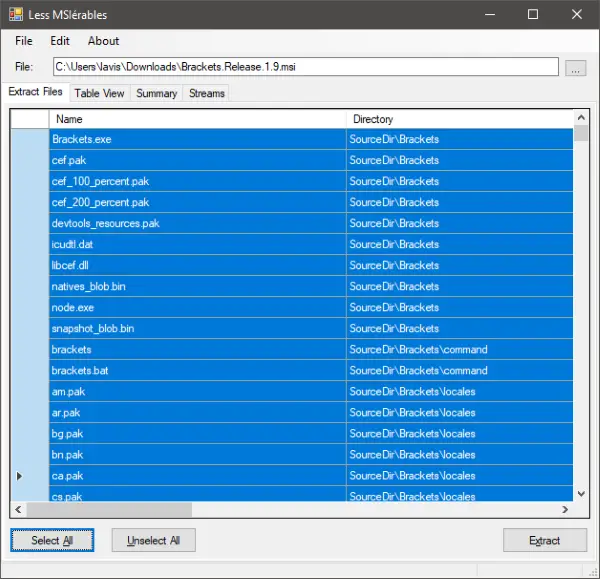The width and height of the screenshot is (600, 579).
Task: Click the row header arrow beside ca.pak
Action: click(20, 476)
